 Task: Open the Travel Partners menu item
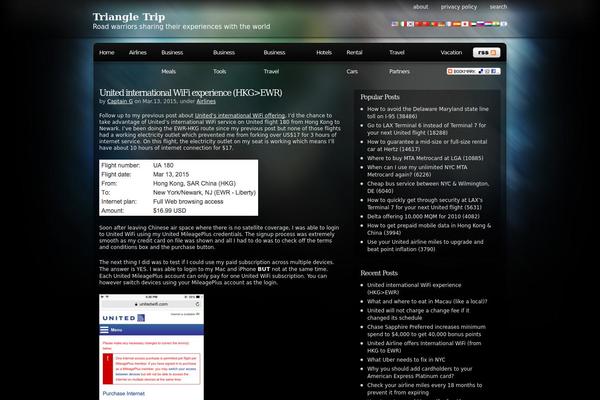399,62
